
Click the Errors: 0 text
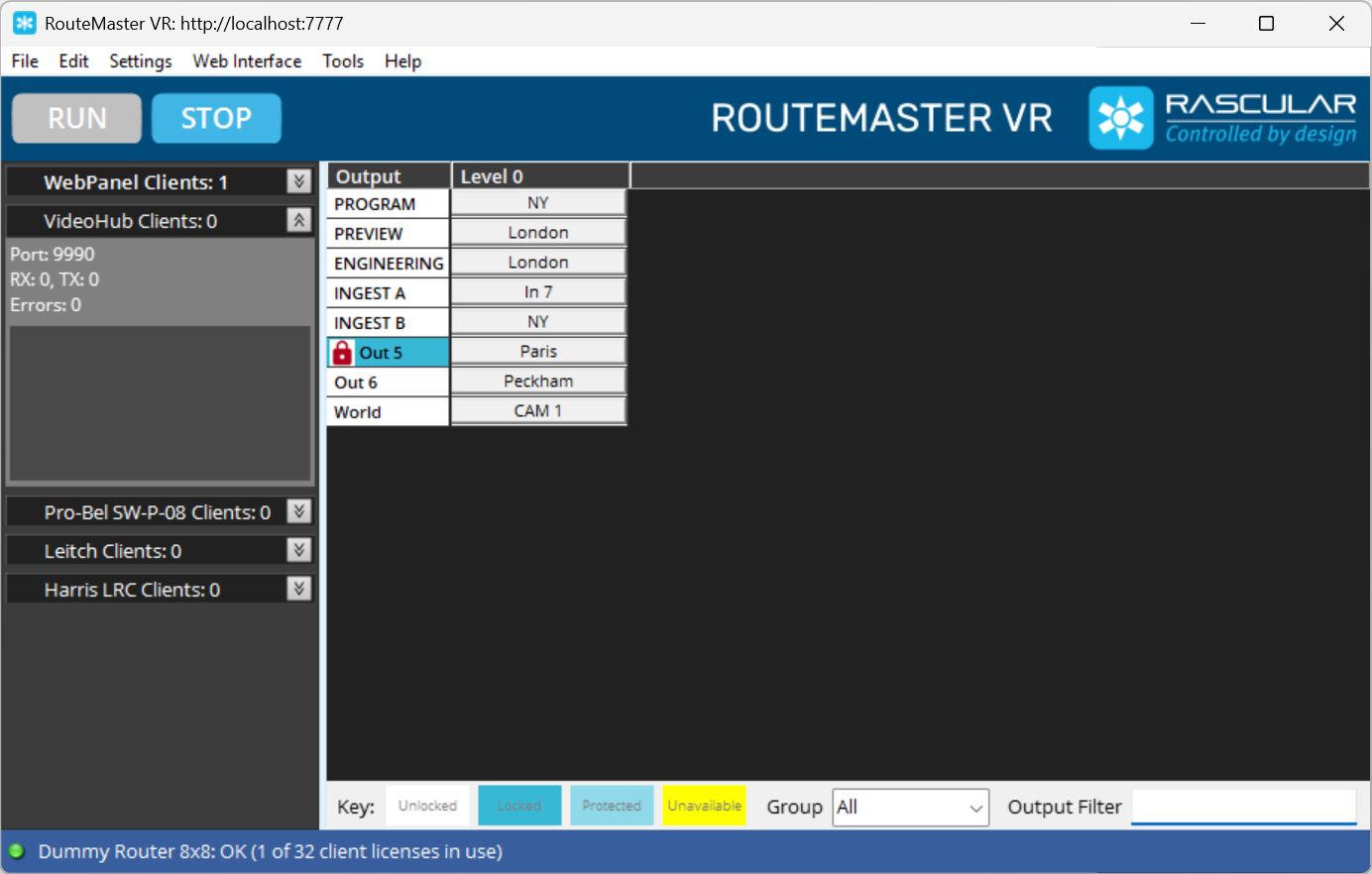click(46, 305)
